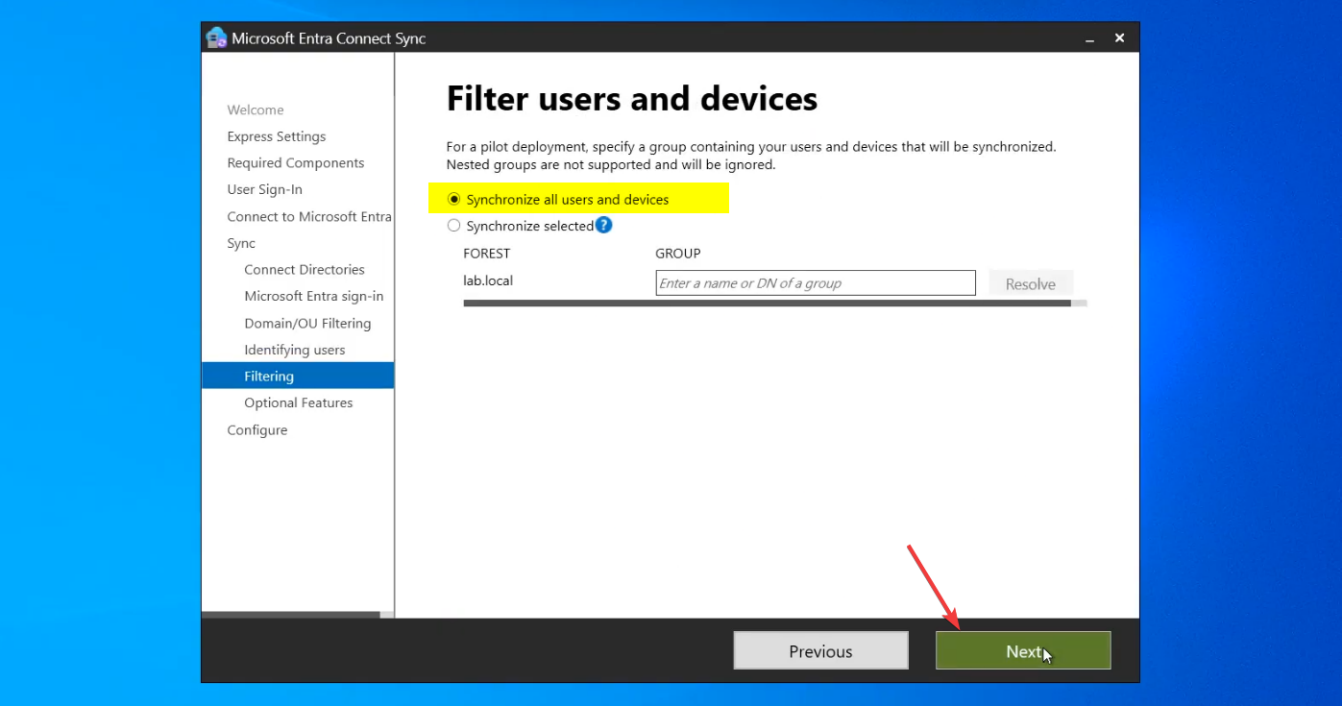This screenshot has height=706, width=1342.
Task: Open the help icon beside Synchronize selected
Action: click(603, 225)
